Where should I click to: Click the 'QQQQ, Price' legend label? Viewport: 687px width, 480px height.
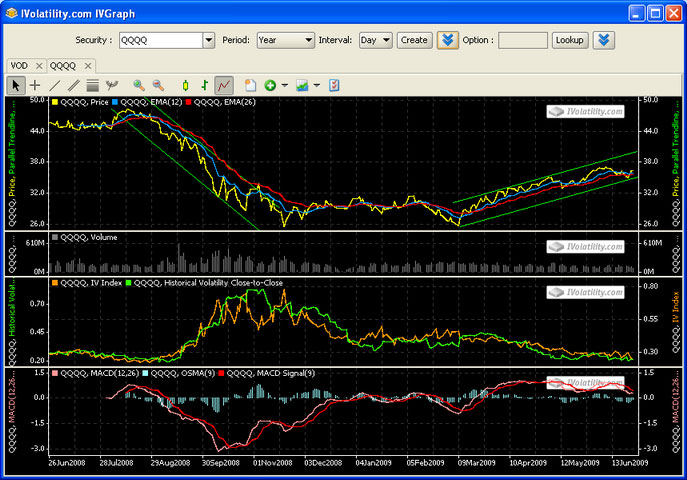(x=84, y=102)
